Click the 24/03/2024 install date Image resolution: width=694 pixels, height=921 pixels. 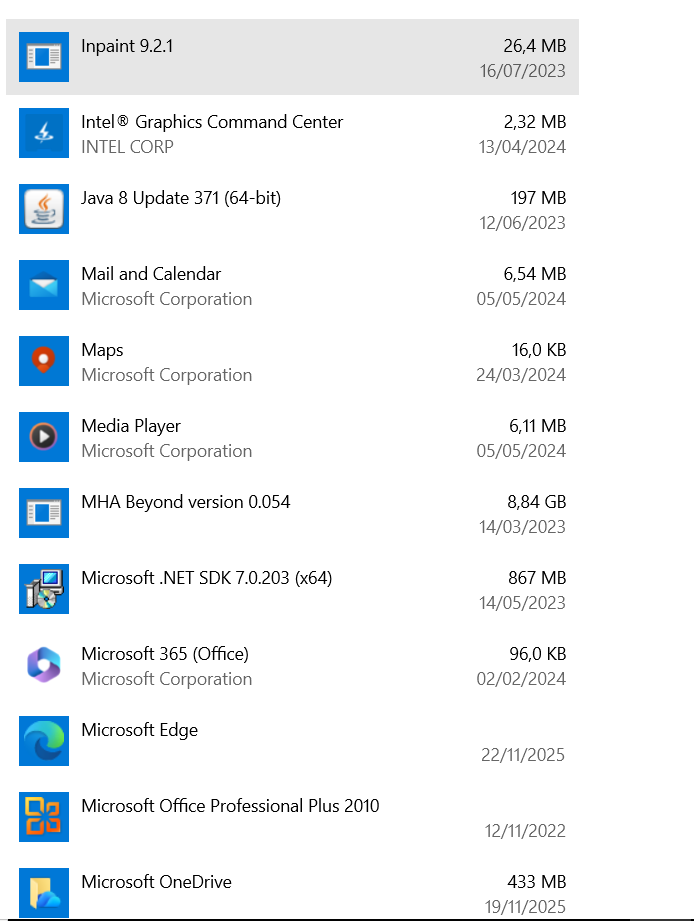click(521, 375)
